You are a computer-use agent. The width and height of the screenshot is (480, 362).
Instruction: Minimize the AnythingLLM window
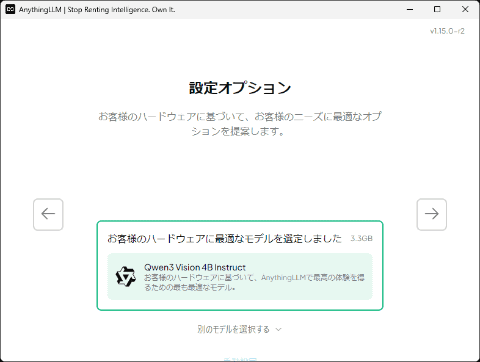click(410, 9)
